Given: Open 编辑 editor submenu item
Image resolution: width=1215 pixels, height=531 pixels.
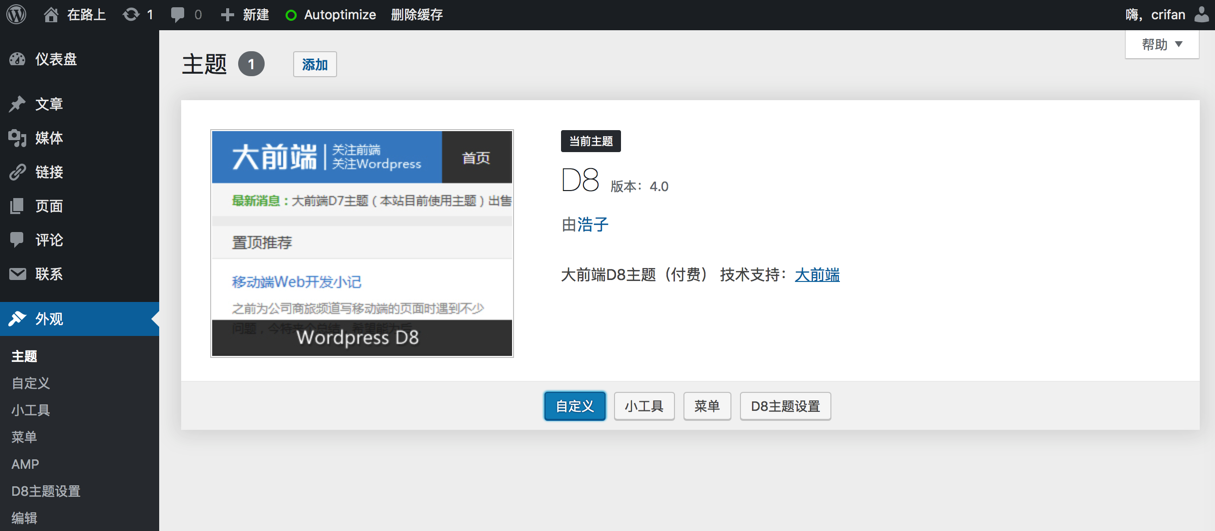Looking at the screenshot, I should [24, 518].
